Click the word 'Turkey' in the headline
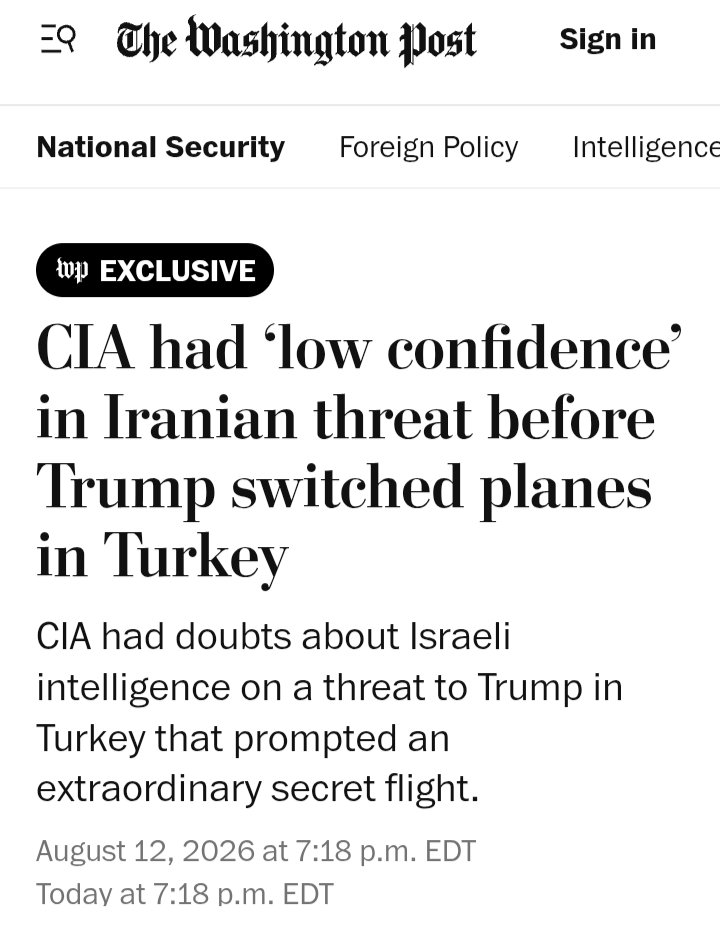This screenshot has height=948, width=720. pos(195,556)
